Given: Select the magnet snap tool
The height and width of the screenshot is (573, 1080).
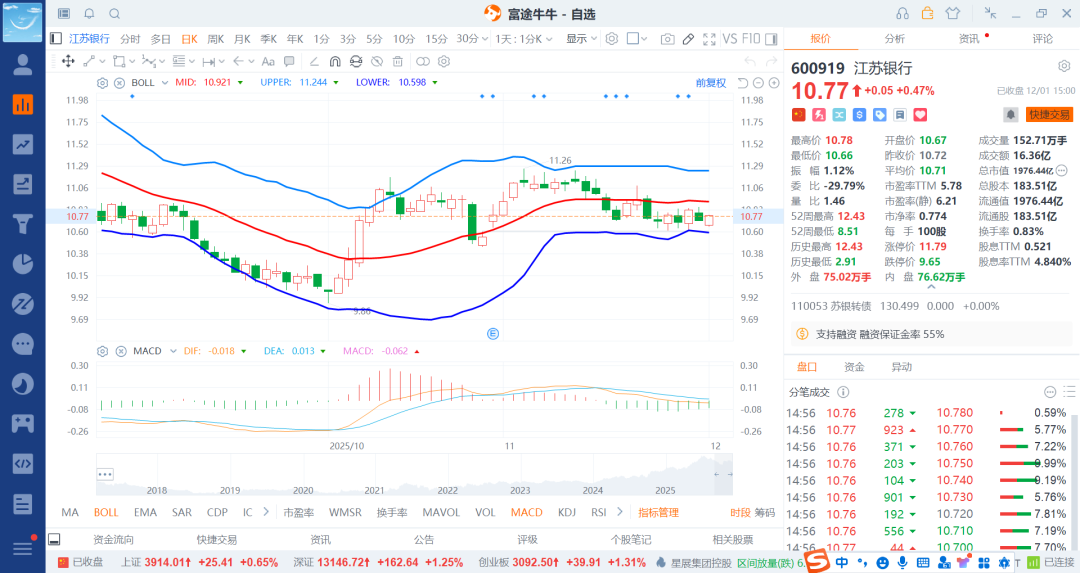Looking at the screenshot, I should point(335,61).
